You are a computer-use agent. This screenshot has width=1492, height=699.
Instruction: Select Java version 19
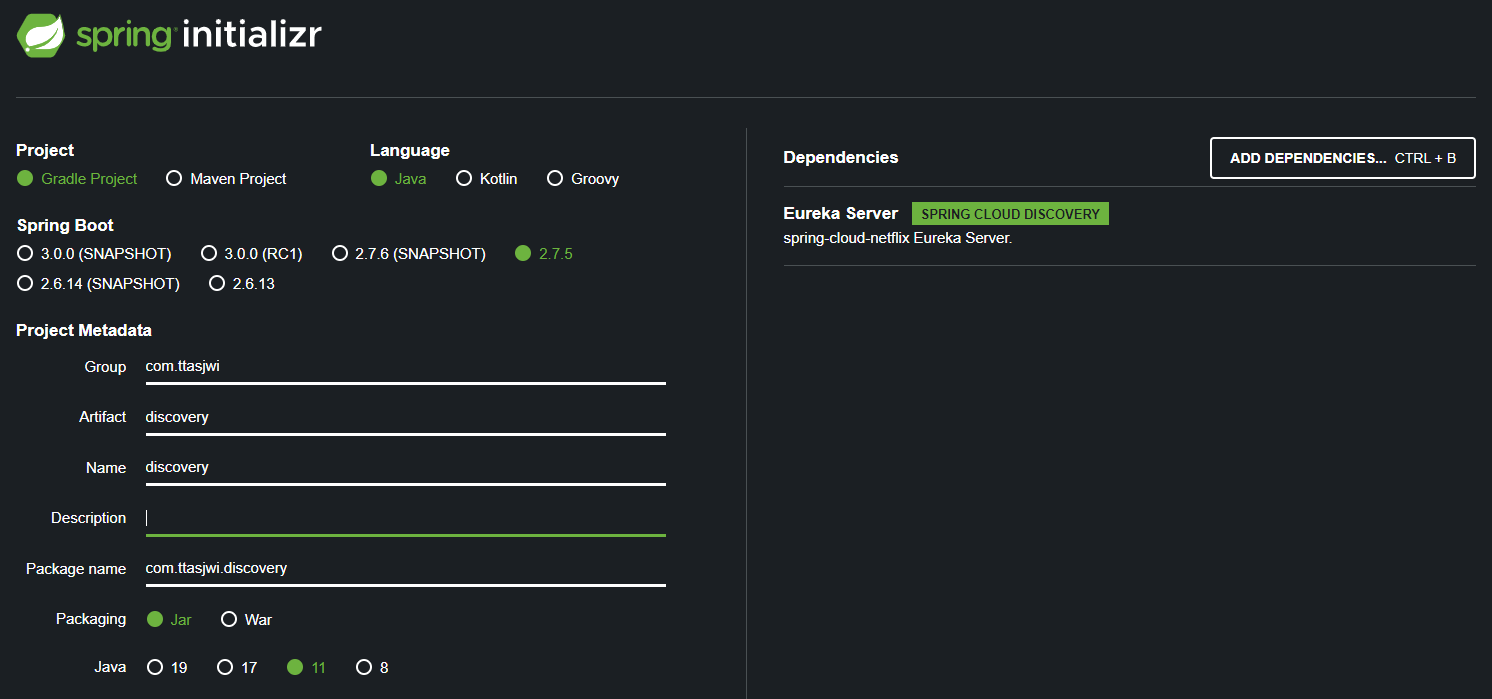click(x=167, y=668)
